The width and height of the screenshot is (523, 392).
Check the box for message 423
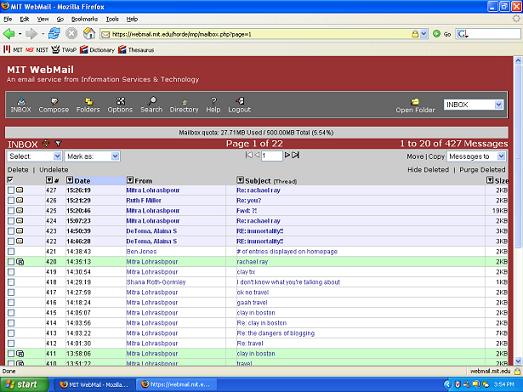(x=11, y=231)
